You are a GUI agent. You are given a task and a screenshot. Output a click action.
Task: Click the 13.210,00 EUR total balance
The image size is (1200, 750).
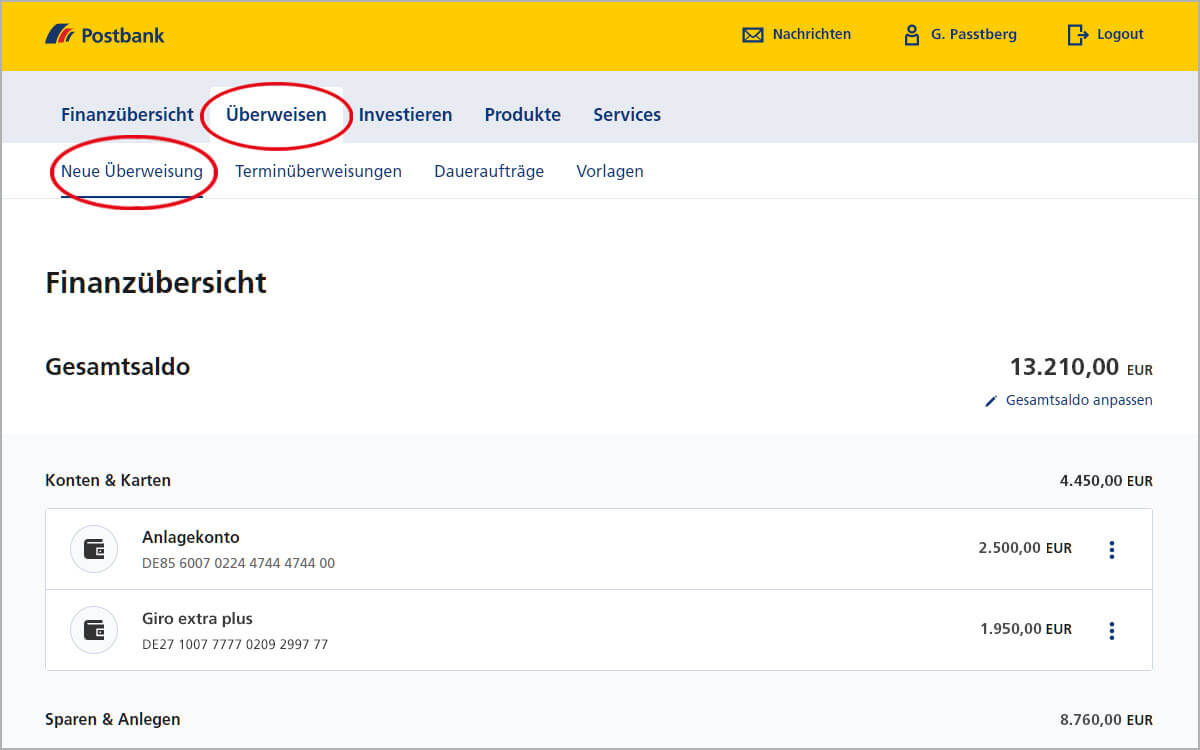click(1081, 367)
